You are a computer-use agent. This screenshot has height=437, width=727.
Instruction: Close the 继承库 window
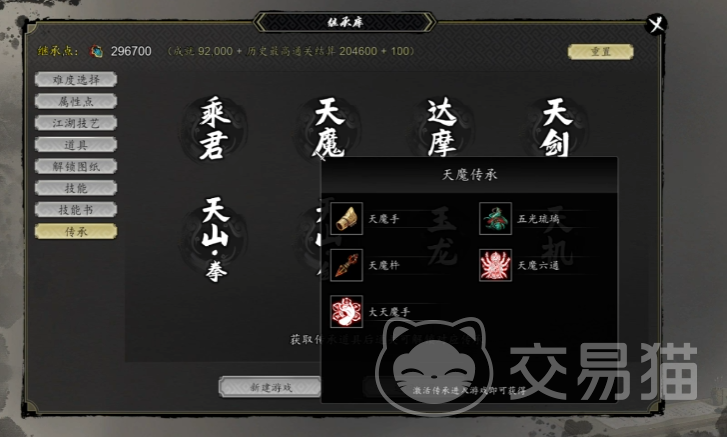[656, 24]
